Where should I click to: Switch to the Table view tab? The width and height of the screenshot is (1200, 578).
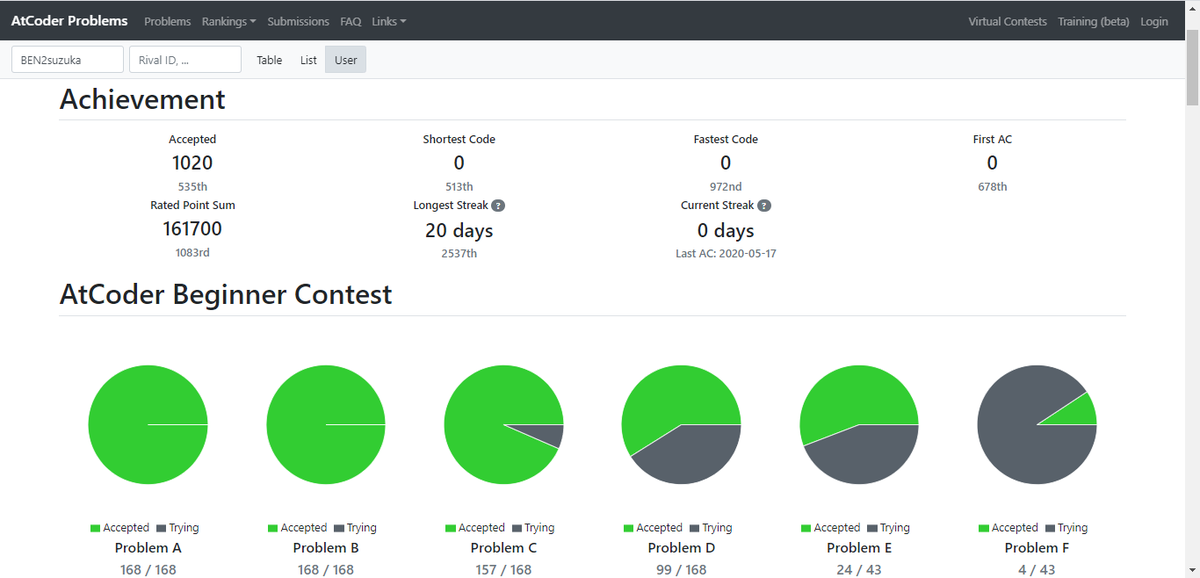(269, 60)
